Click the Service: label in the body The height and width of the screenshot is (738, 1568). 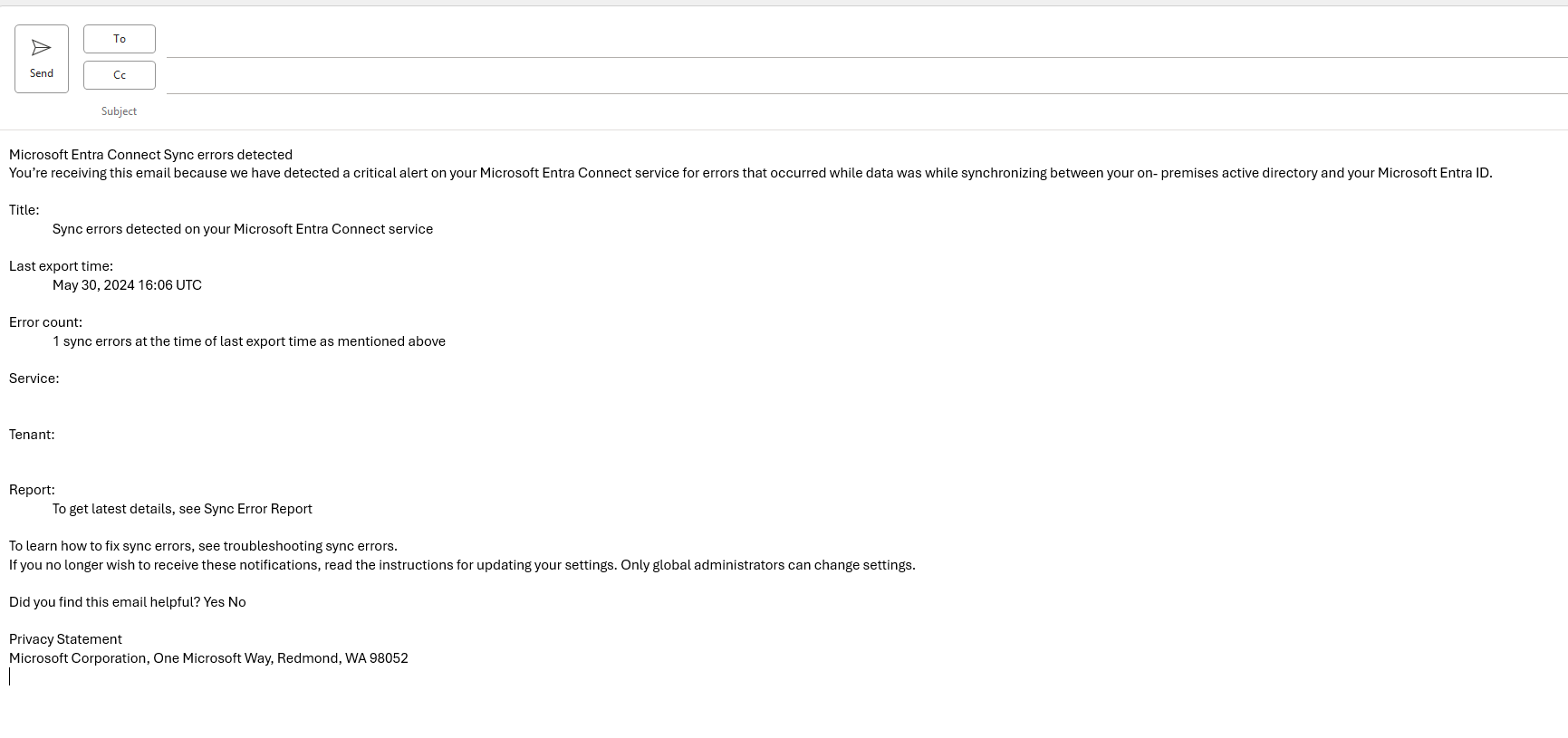tap(34, 378)
